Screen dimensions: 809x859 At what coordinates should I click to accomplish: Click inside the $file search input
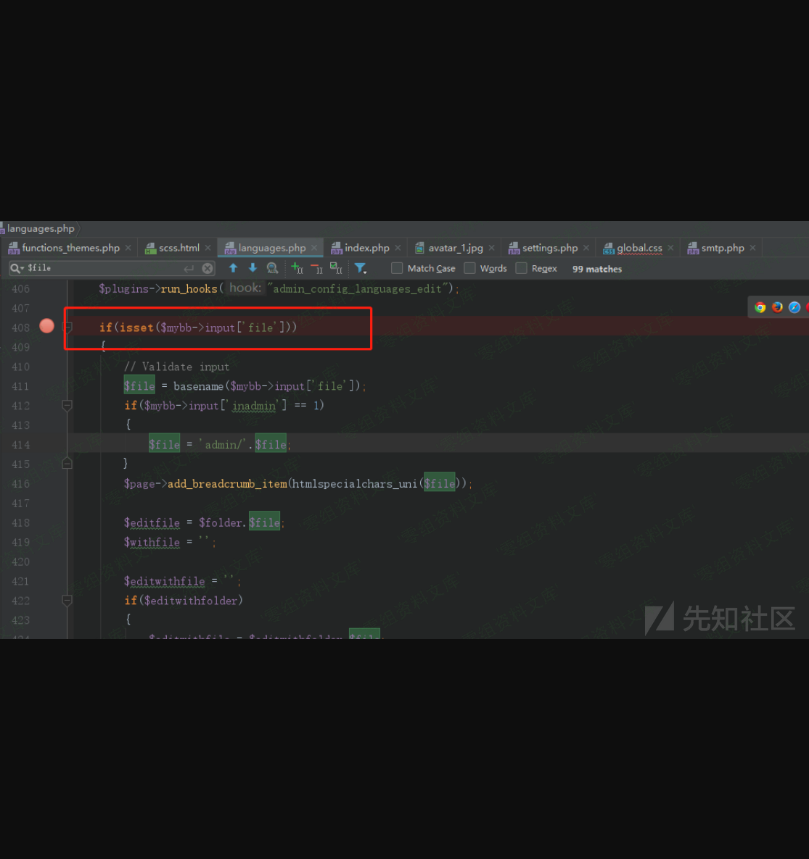tap(100, 268)
